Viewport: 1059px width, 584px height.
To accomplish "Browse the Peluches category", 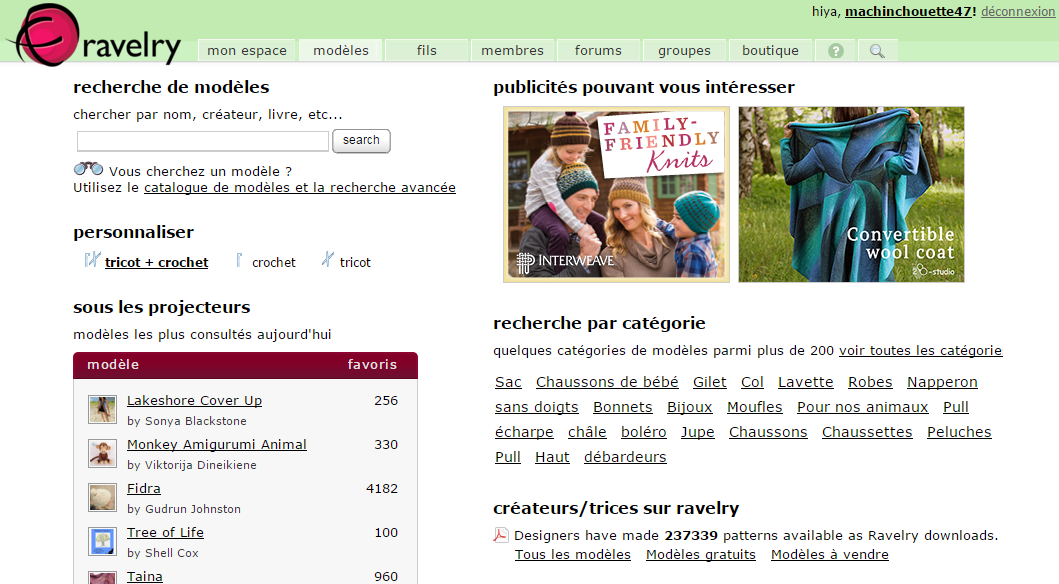I will 959,432.
